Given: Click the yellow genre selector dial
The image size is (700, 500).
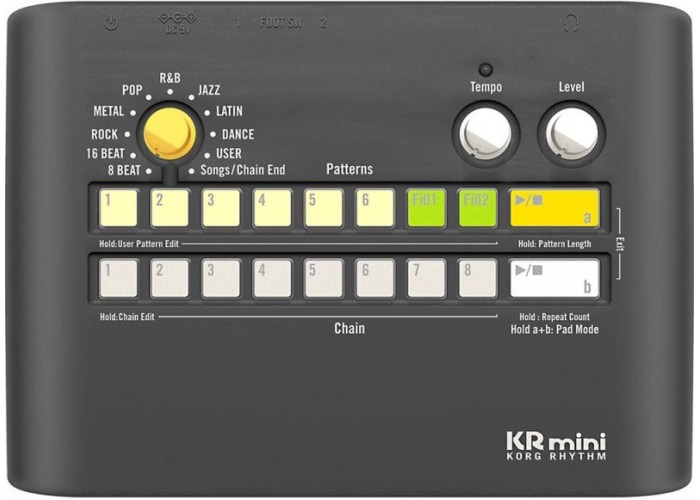Looking at the screenshot, I should click(170, 133).
